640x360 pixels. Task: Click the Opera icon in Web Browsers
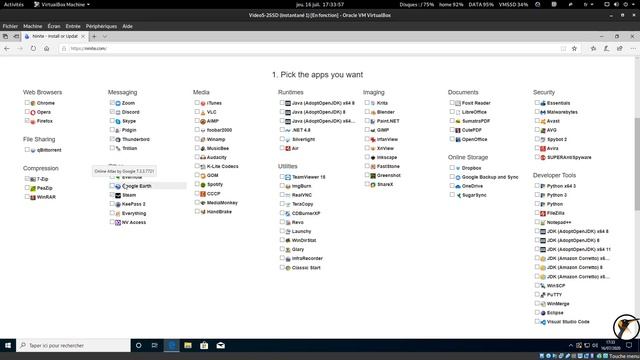pyautogui.click(x=33, y=112)
